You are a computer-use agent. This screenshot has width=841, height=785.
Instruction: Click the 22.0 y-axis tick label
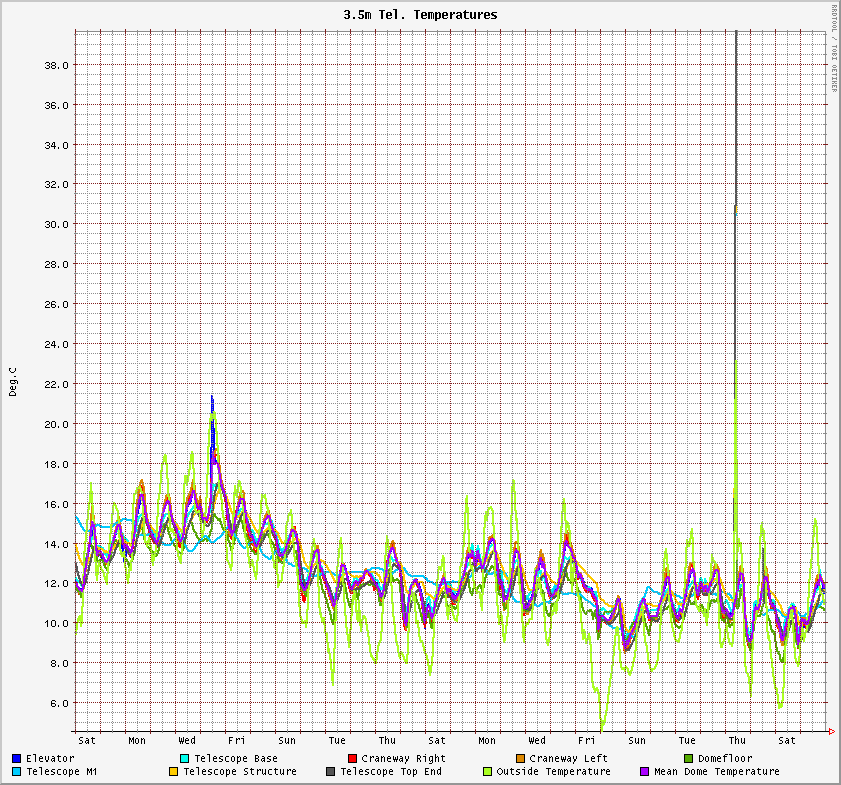tap(55, 384)
